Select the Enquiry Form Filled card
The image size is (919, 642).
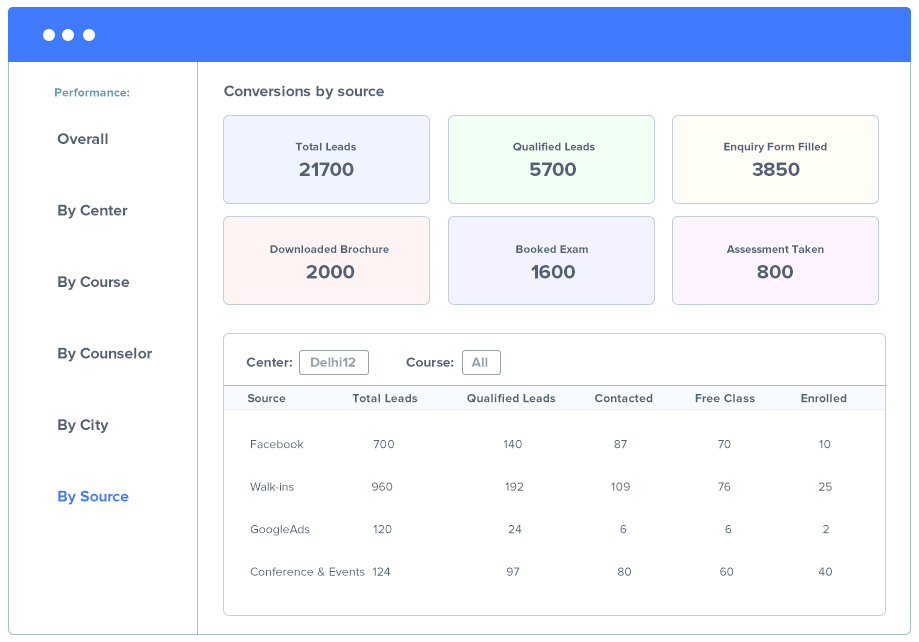tap(775, 160)
